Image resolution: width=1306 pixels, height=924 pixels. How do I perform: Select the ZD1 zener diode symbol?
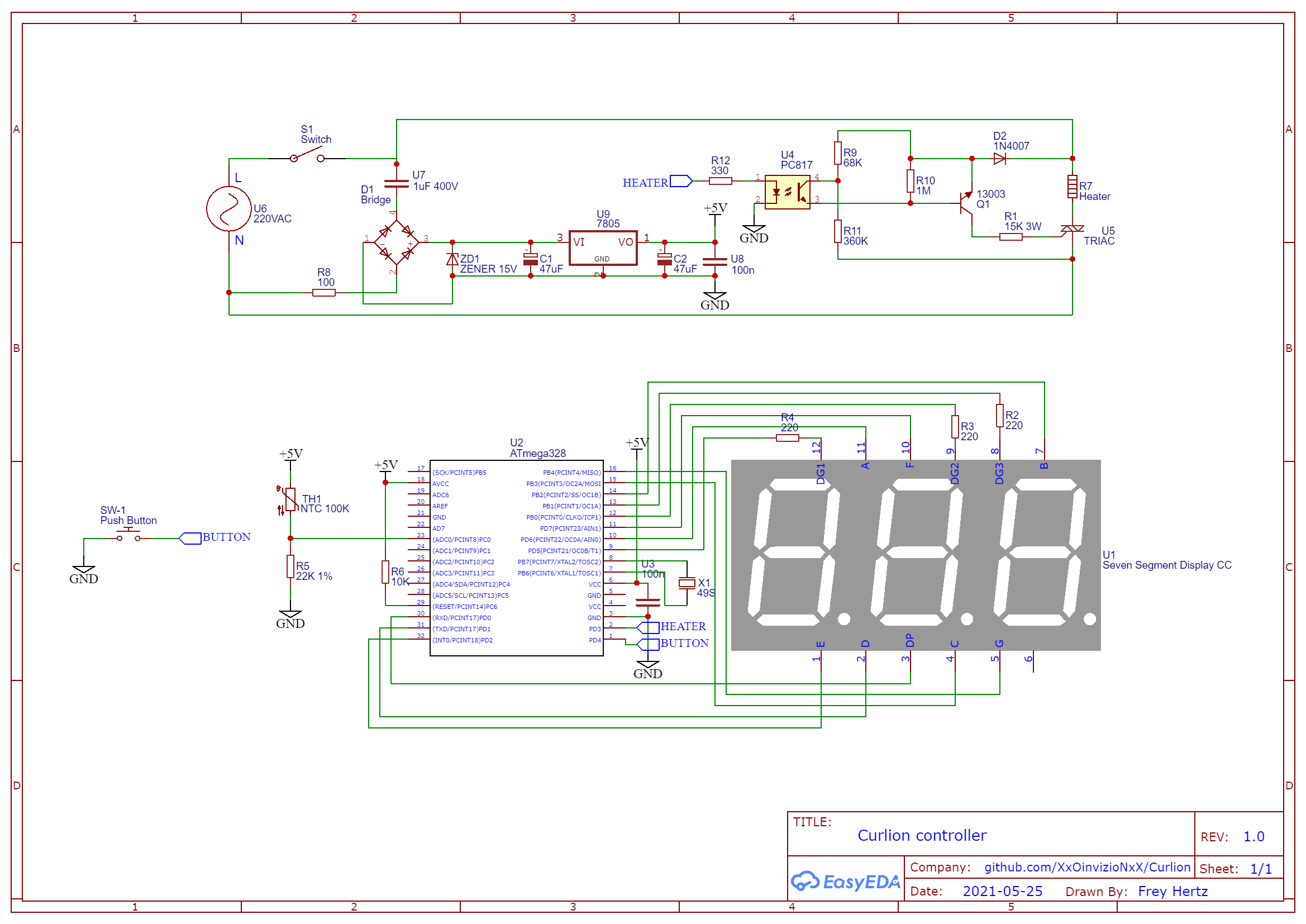(452, 259)
